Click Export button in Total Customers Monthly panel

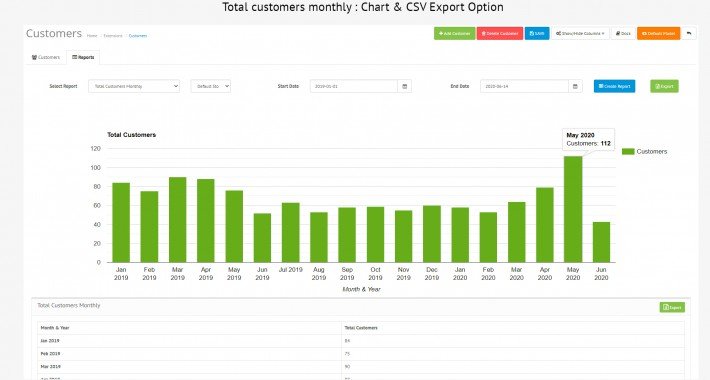(x=672, y=307)
